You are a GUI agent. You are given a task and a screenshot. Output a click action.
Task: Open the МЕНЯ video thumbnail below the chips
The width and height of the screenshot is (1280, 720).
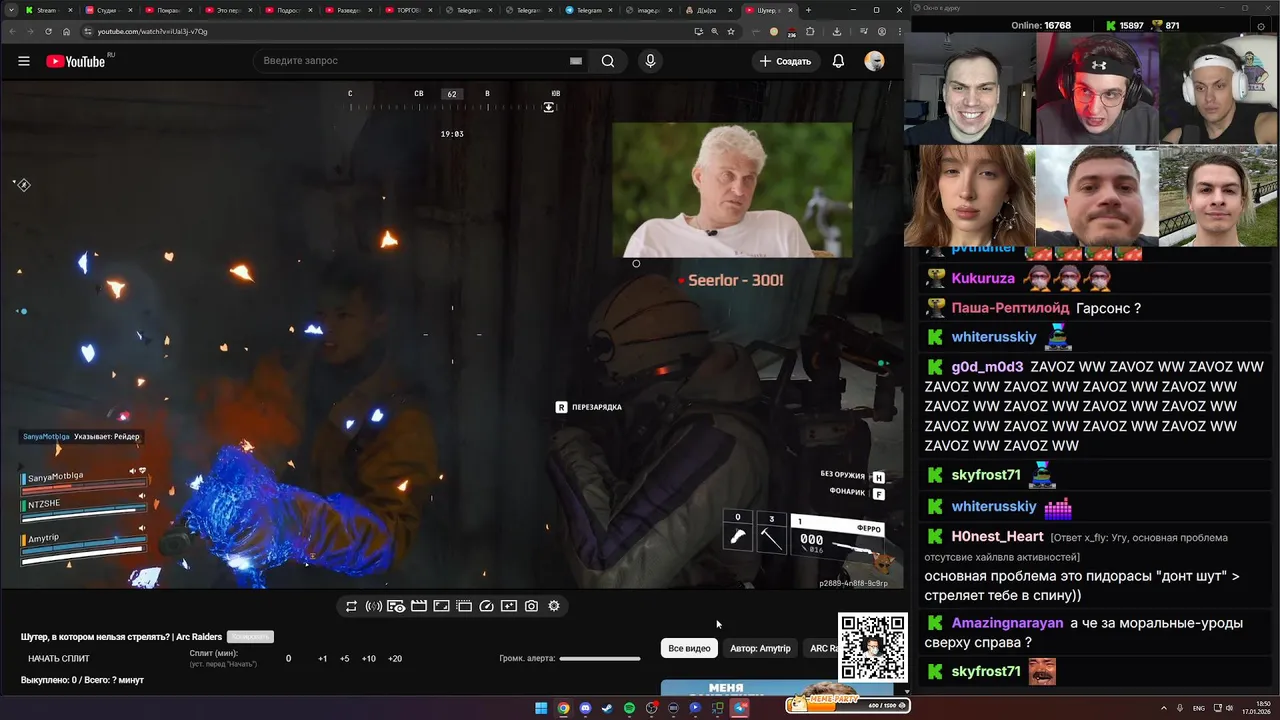[777, 687]
